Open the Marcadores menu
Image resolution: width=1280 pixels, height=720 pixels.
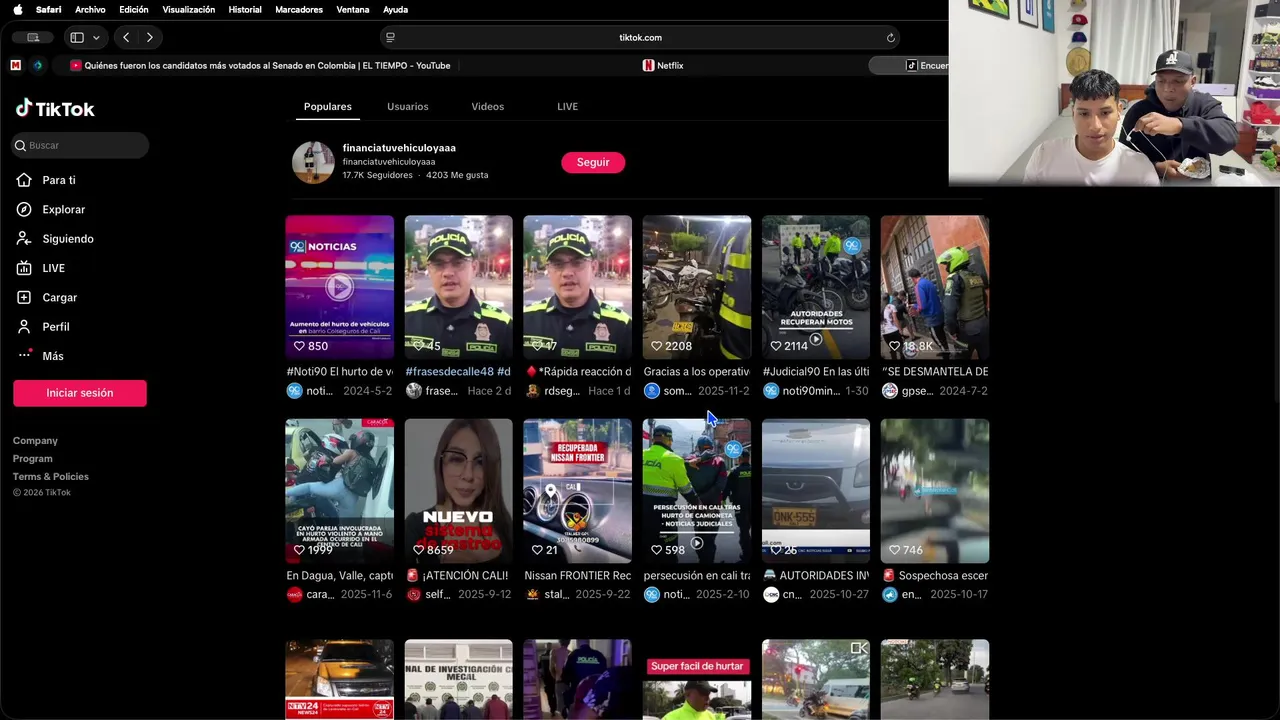coord(299,9)
